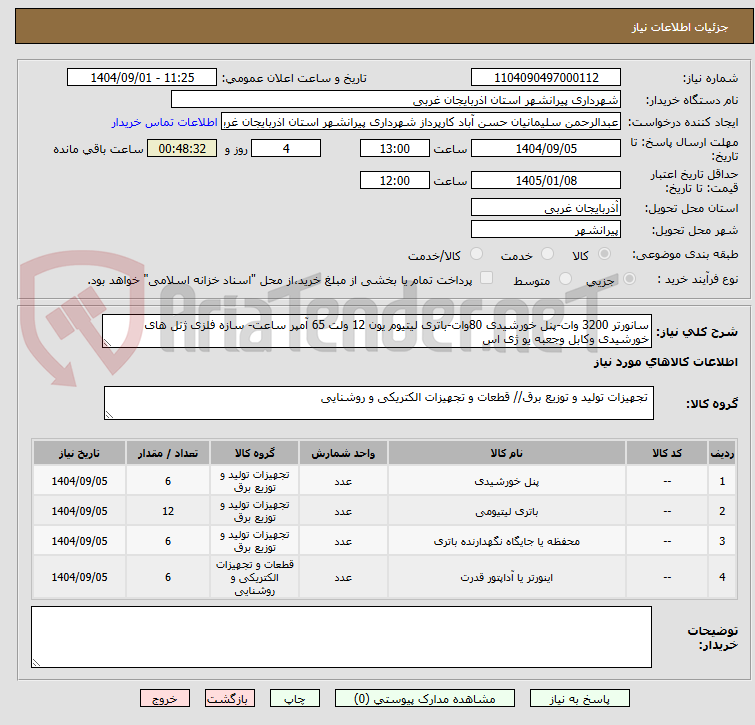Click the empty buyer notes text area
Viewport: 755px width, 725px height.
[x=341, y=637]
